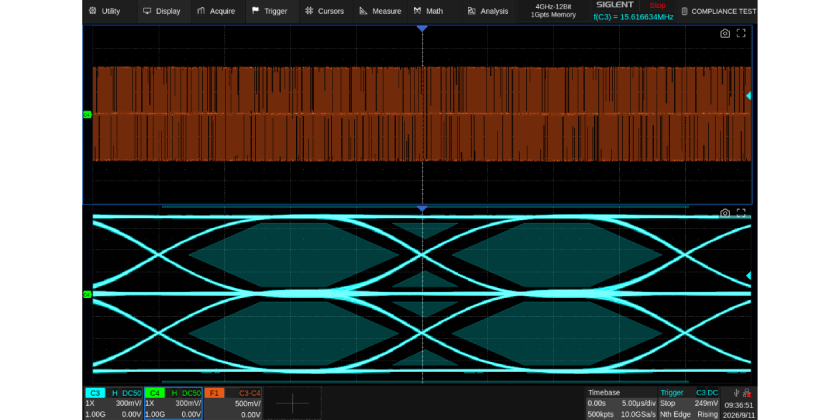This screenshot has height=420, width=840.
Task: Open the Math menu
Action: [428, 11]
